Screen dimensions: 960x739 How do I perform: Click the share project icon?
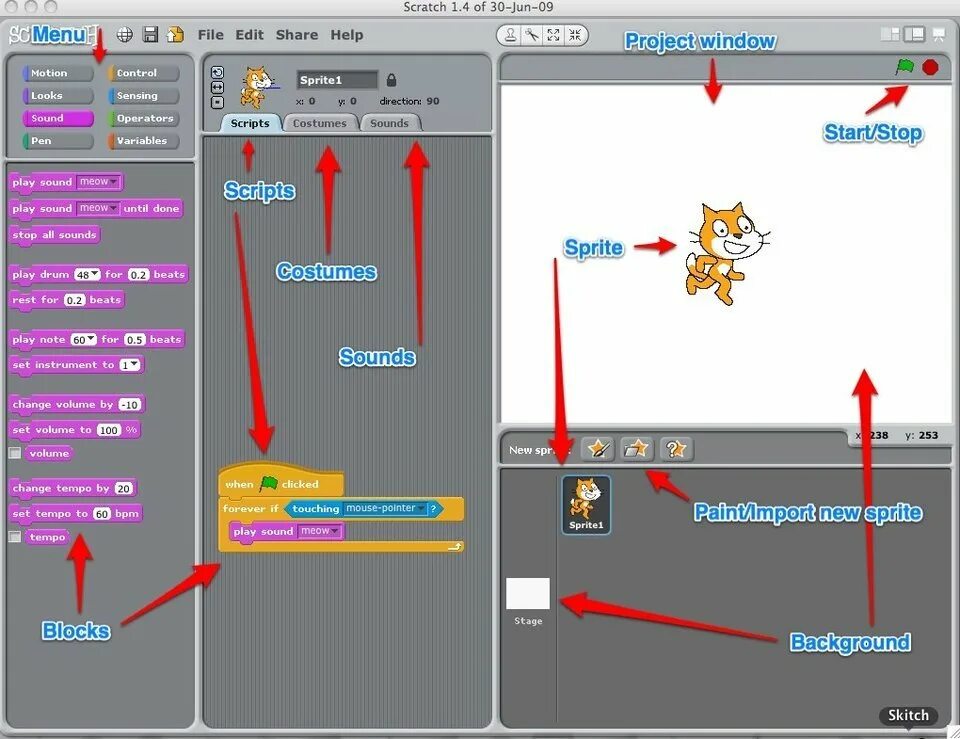175,34
